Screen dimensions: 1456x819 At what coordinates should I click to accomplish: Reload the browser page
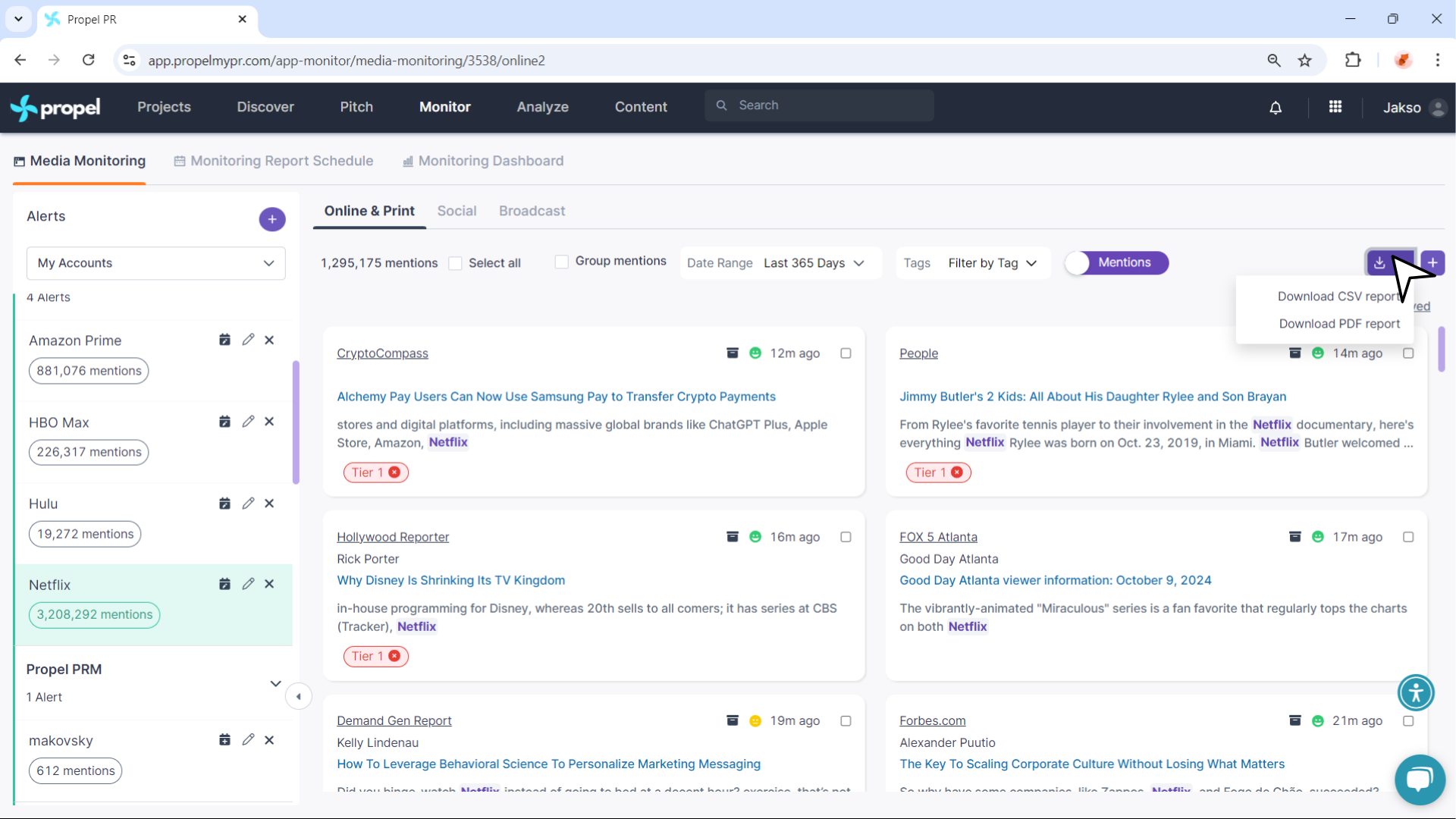pyautogui.click(x=89, y=60)
